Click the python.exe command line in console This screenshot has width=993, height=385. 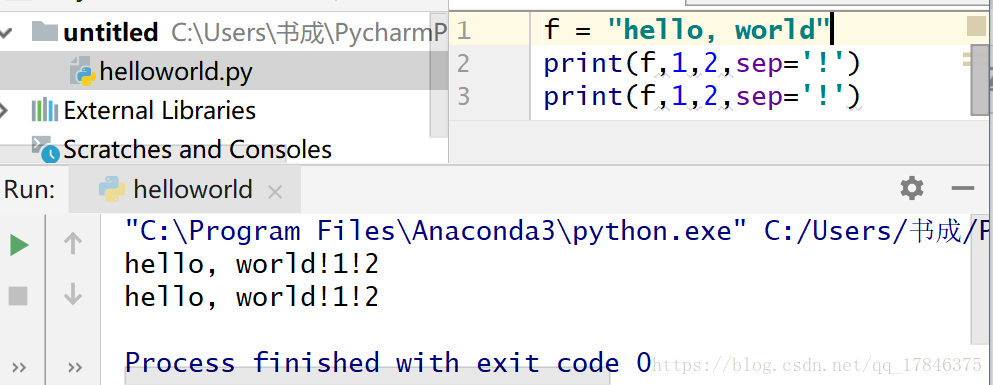tap(557, 231)
